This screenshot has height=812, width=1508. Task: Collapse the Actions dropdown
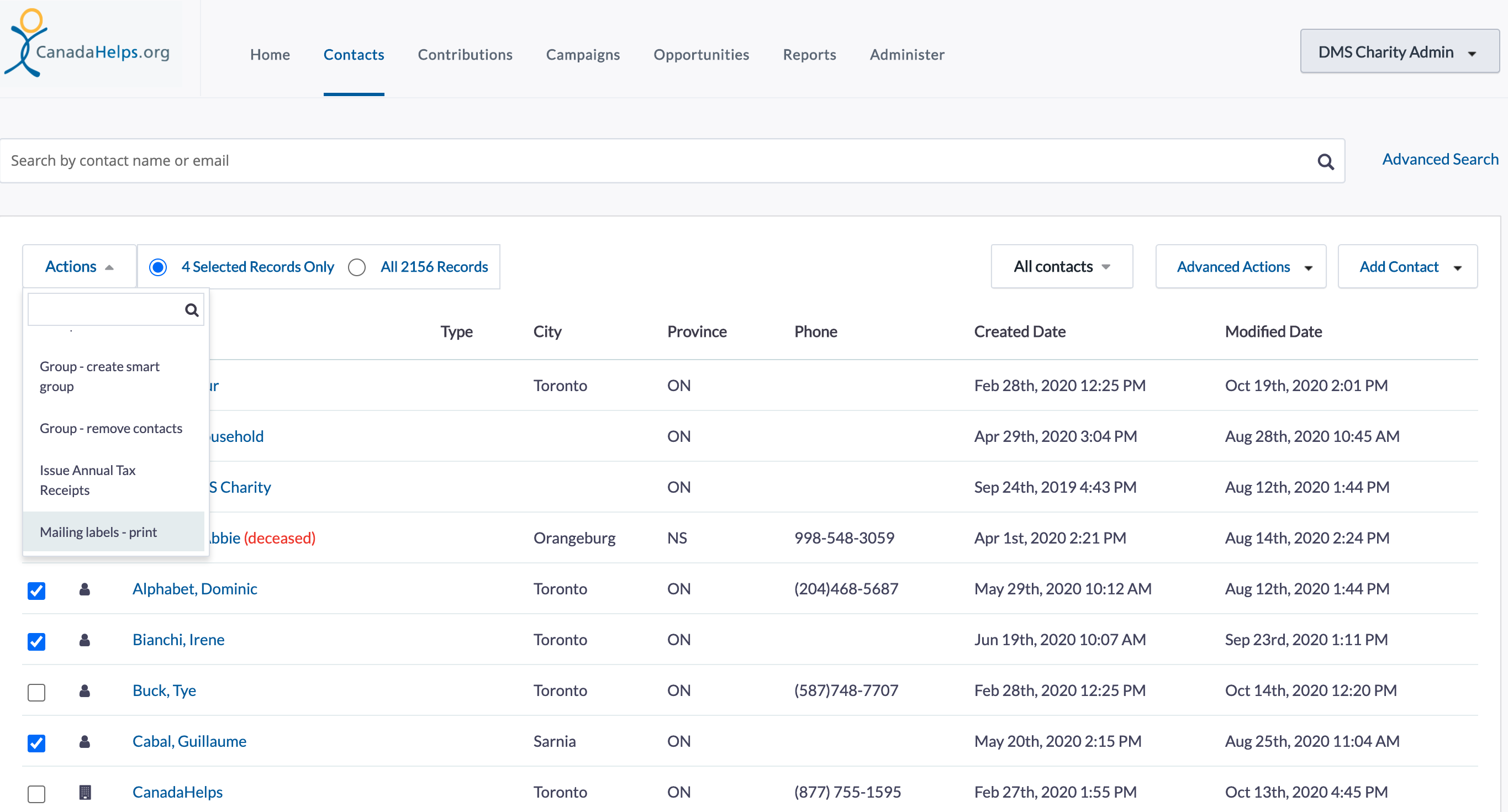(79, 267)
